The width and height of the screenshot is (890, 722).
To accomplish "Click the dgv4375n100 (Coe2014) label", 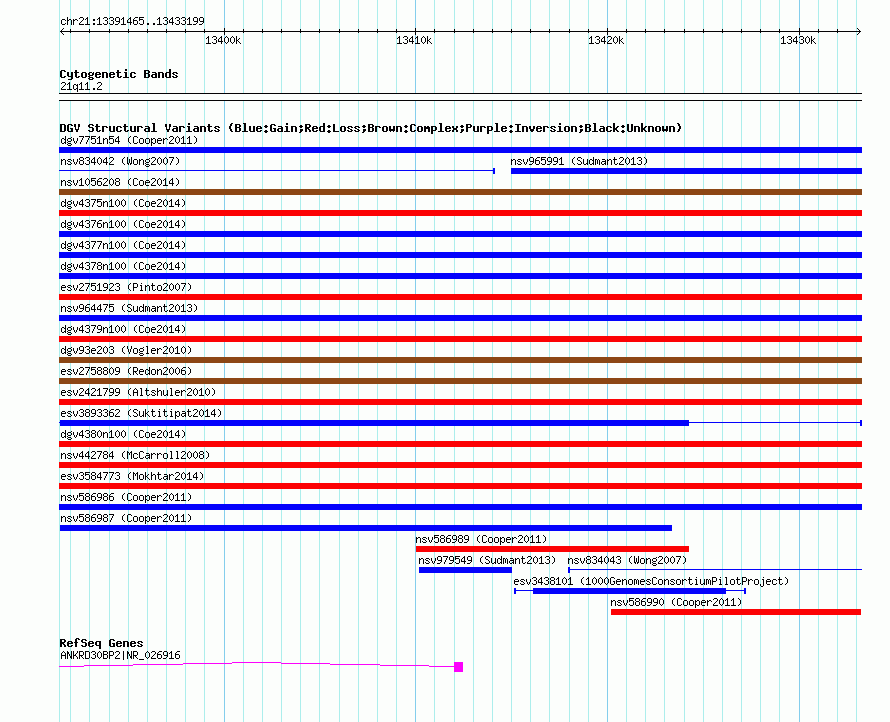I will (x=123, y=203).
